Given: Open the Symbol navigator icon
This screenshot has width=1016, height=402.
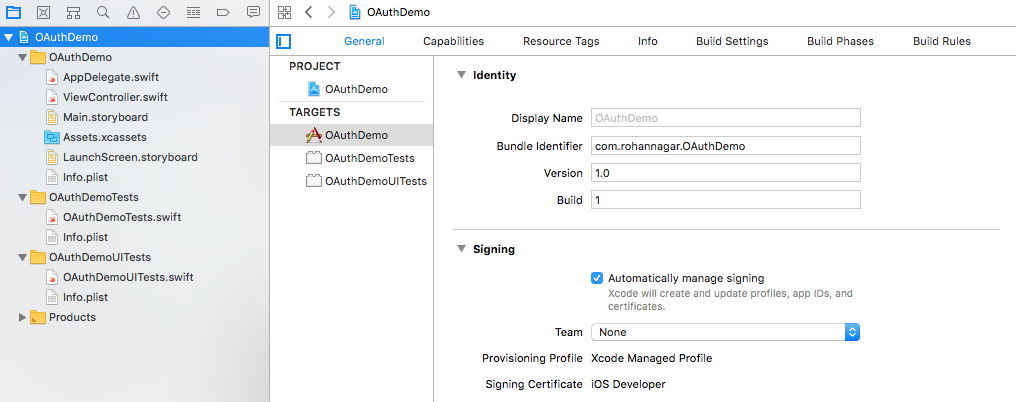Looking at the screenshot, I should coord(73,12).
